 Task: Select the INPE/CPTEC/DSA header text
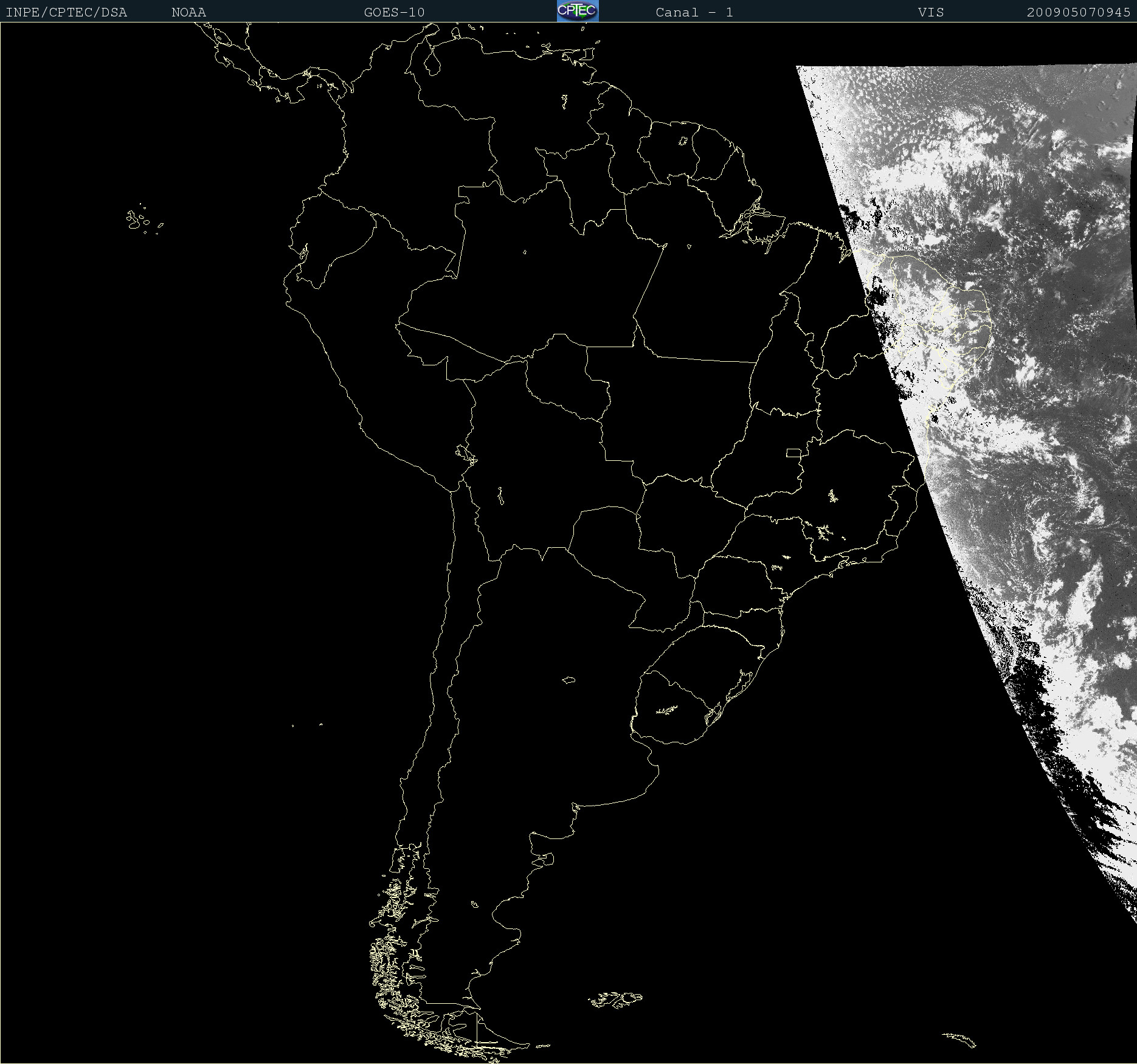pyautogui.click(x=66, y=13)
